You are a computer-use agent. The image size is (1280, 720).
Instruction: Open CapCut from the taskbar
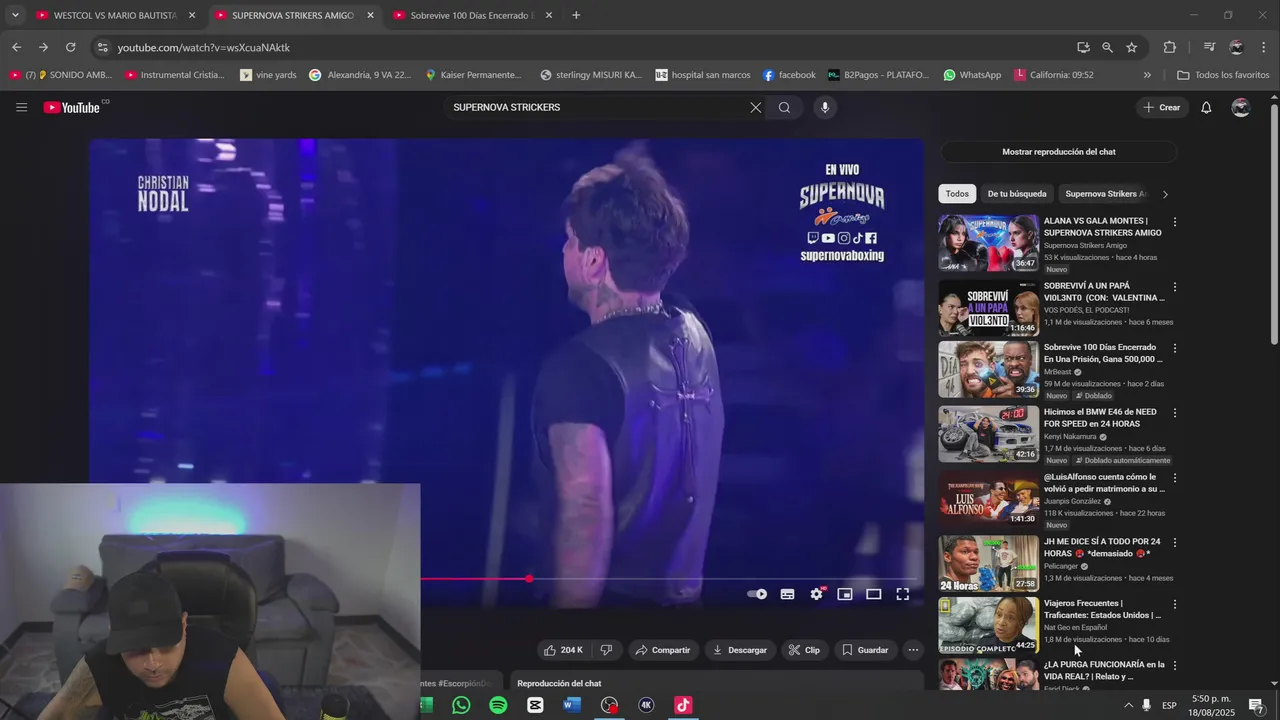[535, 705]
